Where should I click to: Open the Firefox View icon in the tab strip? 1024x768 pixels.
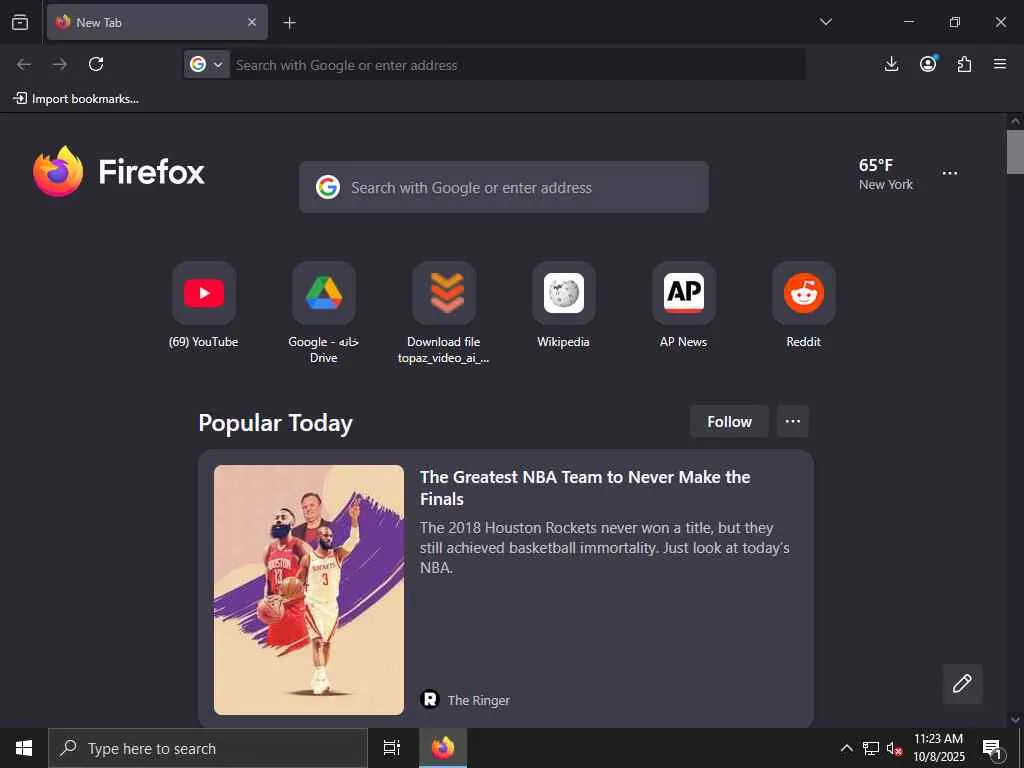[20, 22]
